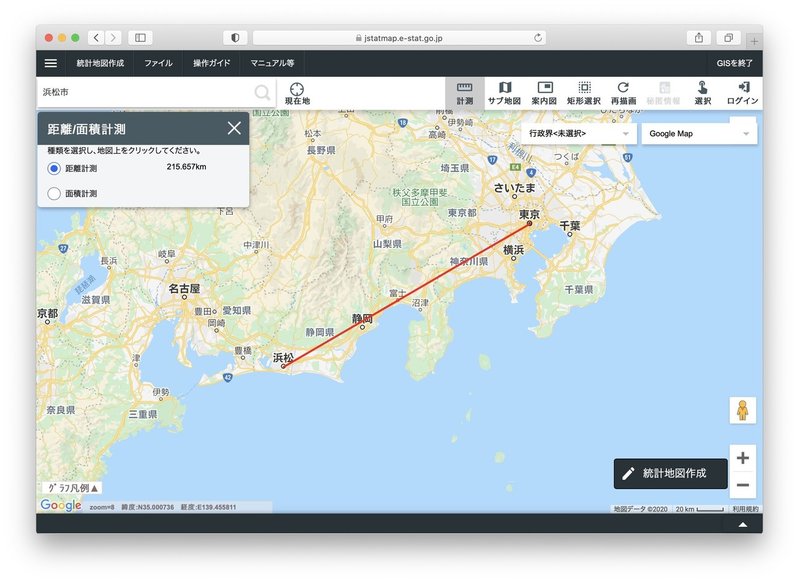Click the search magnifier icon
Image resolution: width=800 pixels, height=583 pixels.
click(262, 92)
